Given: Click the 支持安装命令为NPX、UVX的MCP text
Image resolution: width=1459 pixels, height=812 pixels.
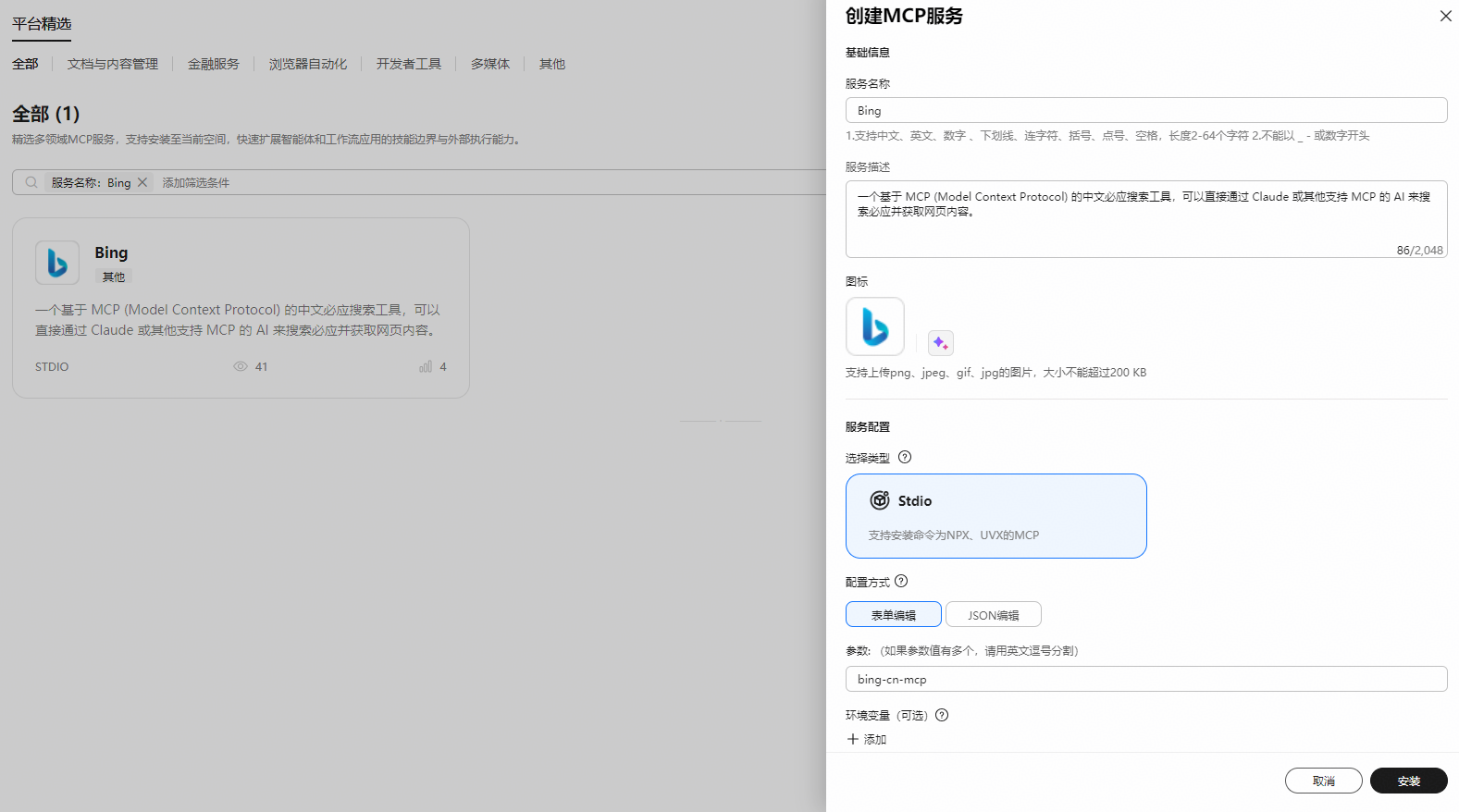Looking at the screenshot, I should coord(954,535).
